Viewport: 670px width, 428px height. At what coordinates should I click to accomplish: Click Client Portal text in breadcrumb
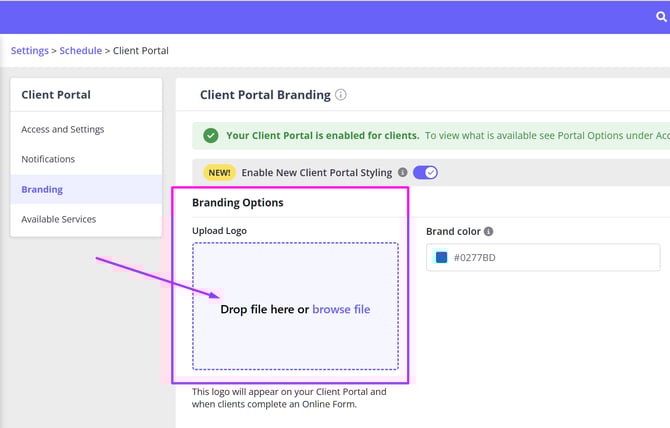(x=140, y=50)
